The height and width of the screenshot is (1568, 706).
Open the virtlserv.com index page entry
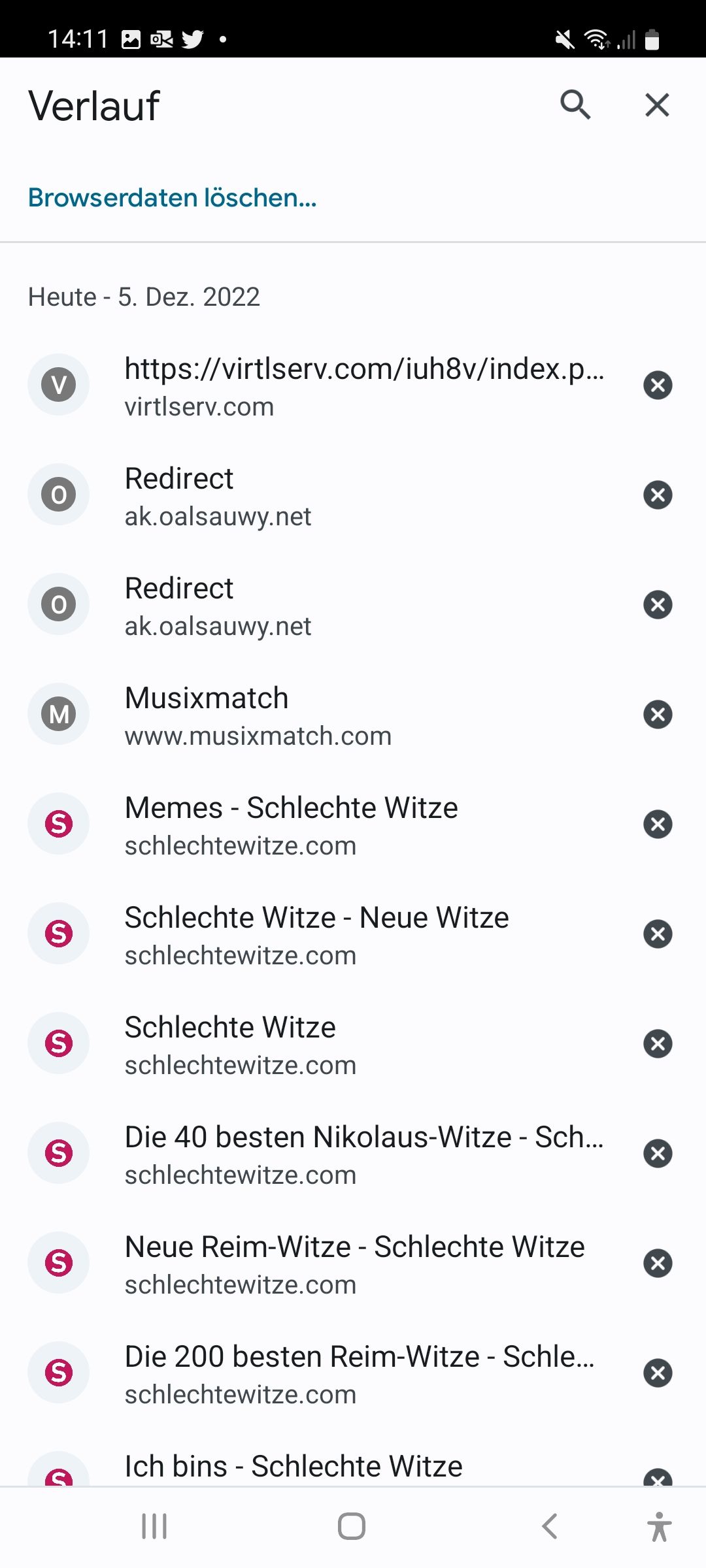tap(363, 385)
